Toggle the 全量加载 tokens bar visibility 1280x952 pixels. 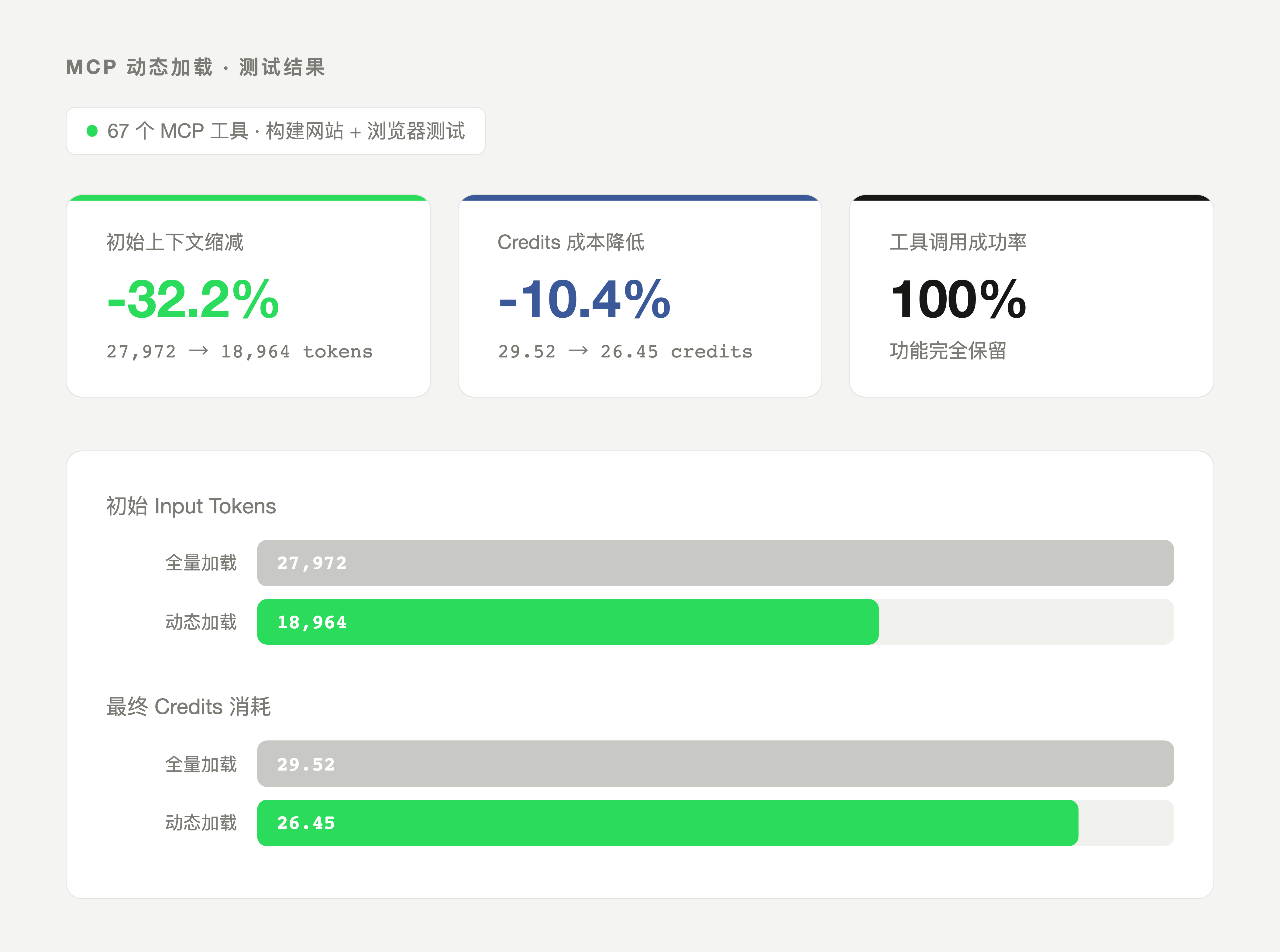click(717, 563)
